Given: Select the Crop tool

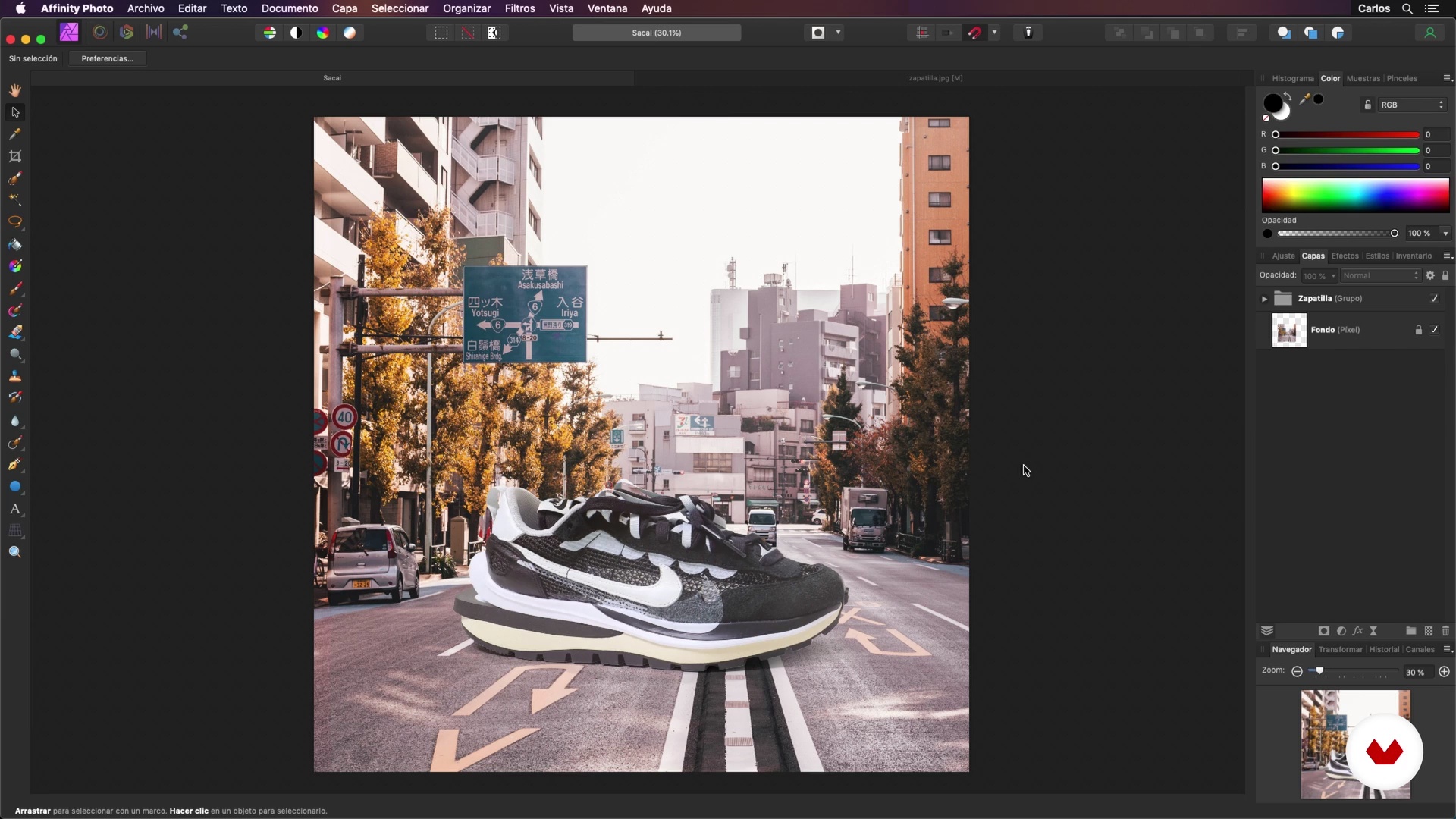Looking at the screenshot, I should (x=15, y=156).
